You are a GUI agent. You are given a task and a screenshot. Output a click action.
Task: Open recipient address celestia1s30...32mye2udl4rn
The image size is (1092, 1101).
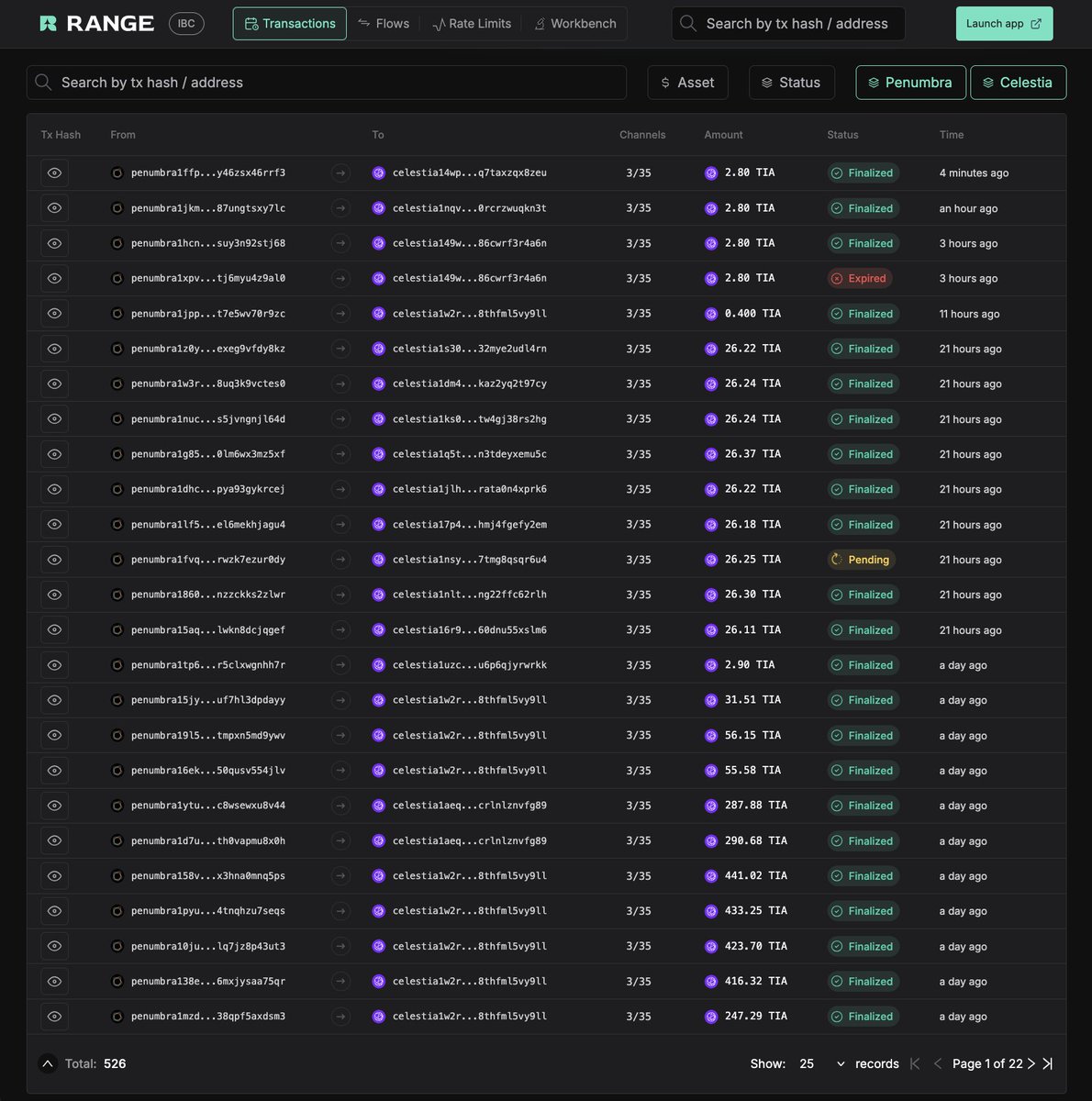click(470, 349)
